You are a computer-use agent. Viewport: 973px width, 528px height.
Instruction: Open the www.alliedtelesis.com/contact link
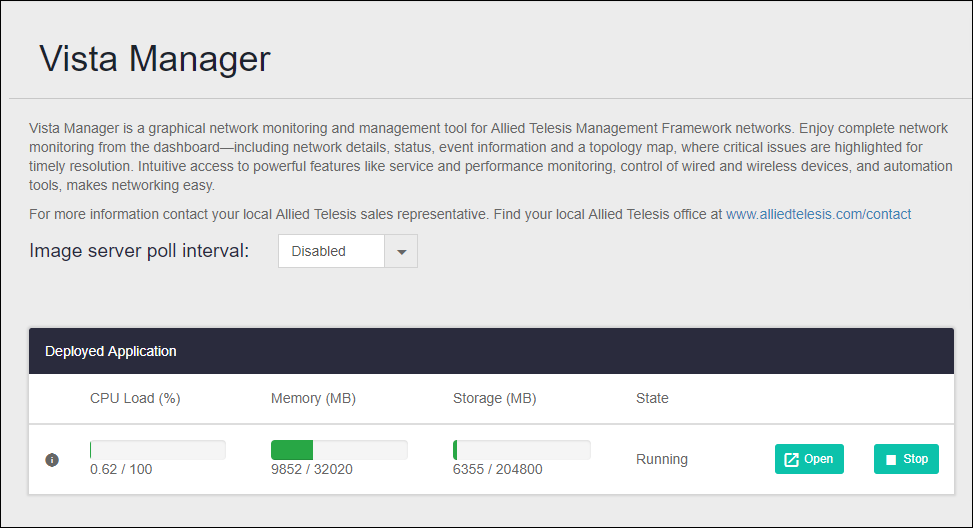818,214
